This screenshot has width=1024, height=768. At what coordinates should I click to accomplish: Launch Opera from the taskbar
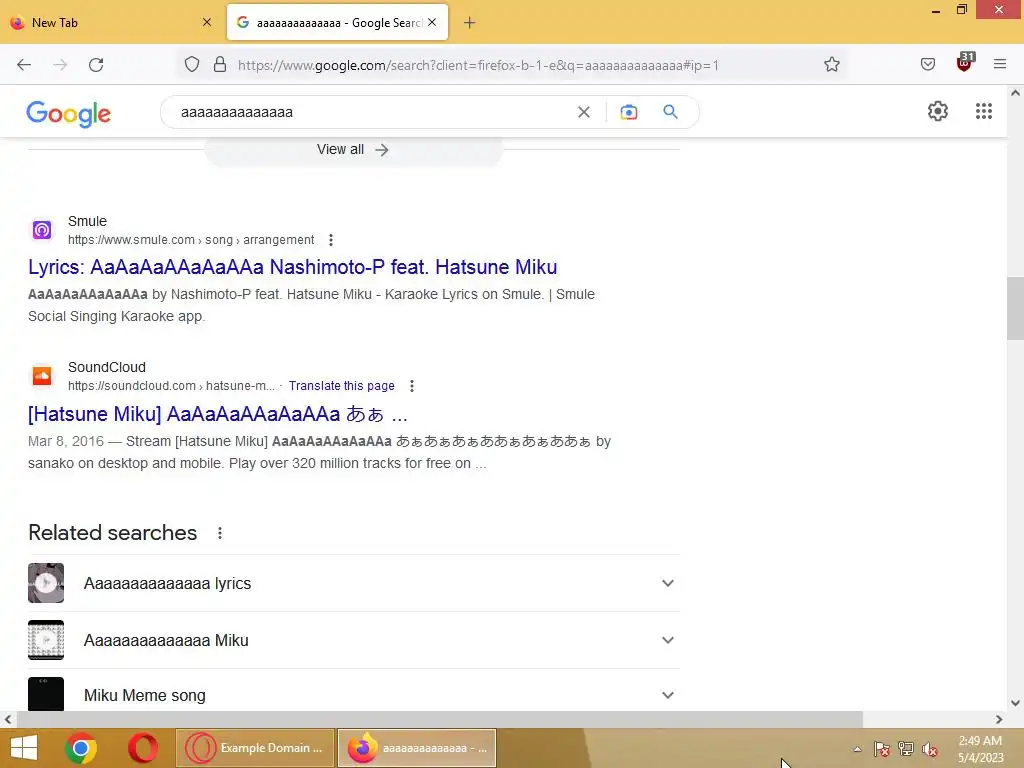pyautogui.click(x=142, y=748)
